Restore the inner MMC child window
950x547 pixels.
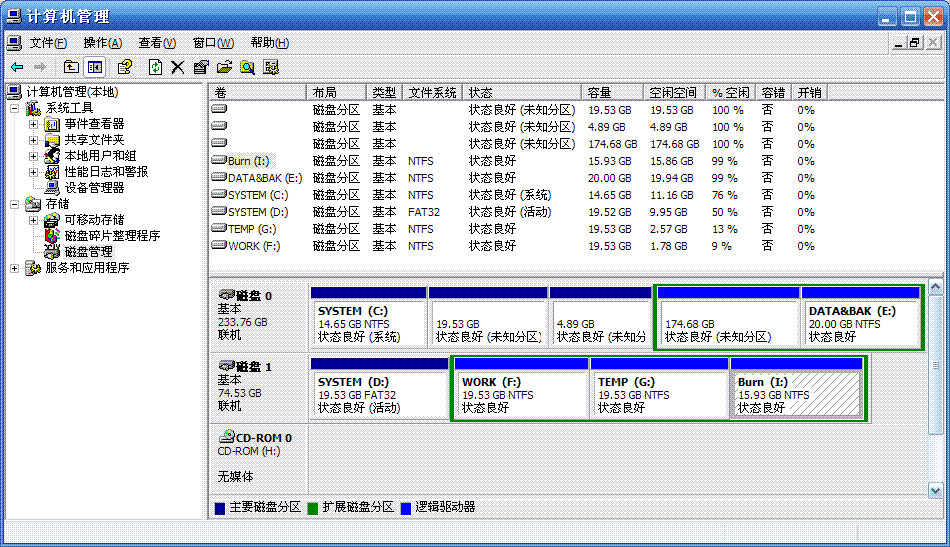(x=915, y=42)
